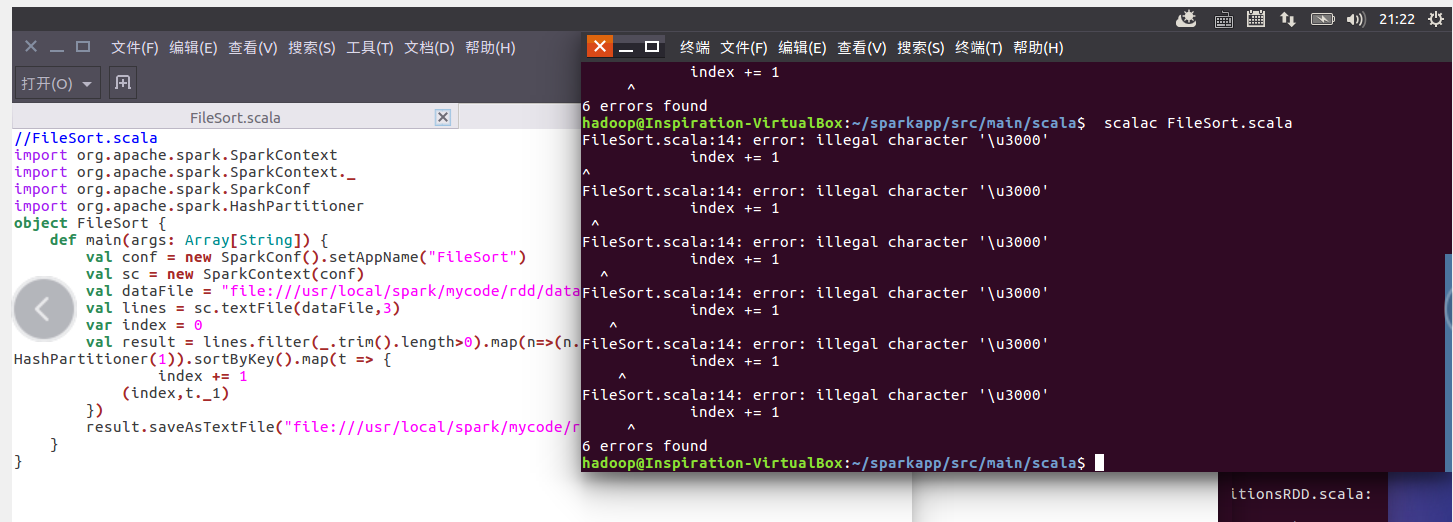Image resolution: width=1453 pixels, height=522 pixels.
Task: Click the last 6 errors found line
Action: (645, 446)
